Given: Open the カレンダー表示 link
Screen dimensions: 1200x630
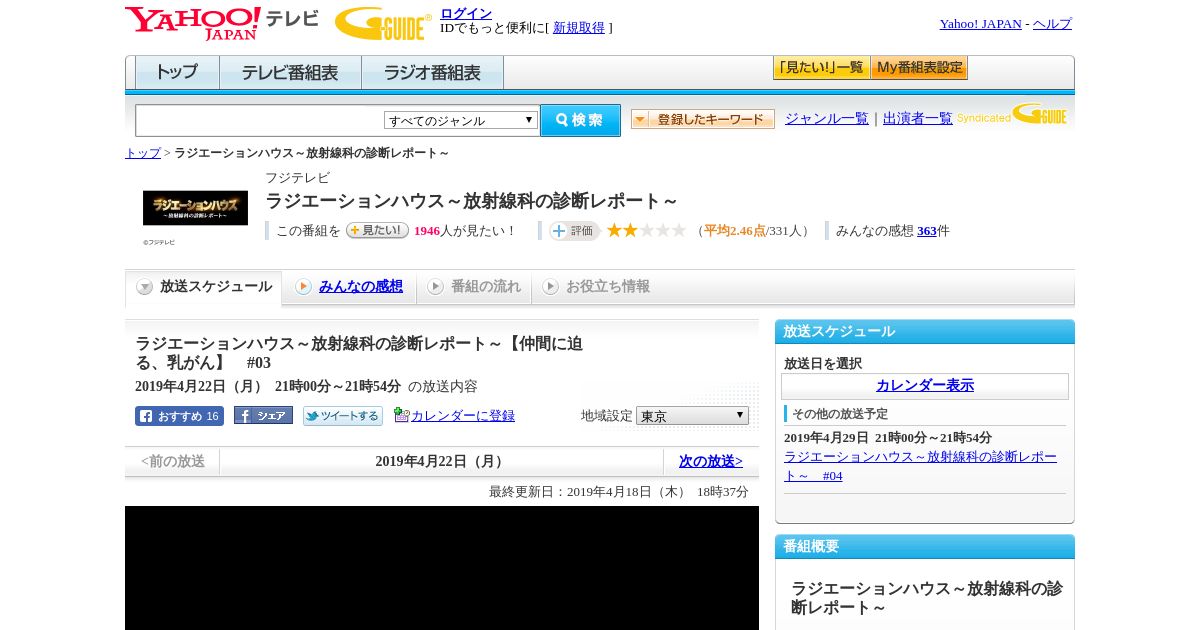Looking at the screenshot, I should click(x=925, y=386).
